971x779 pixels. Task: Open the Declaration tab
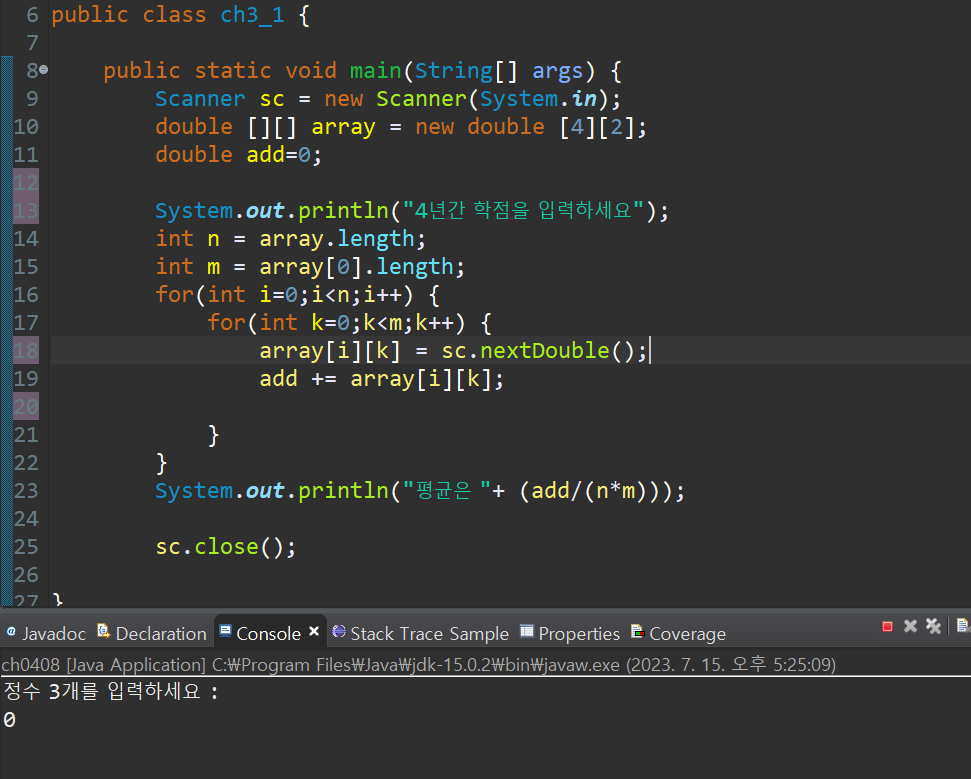click(x=152, y=633)
